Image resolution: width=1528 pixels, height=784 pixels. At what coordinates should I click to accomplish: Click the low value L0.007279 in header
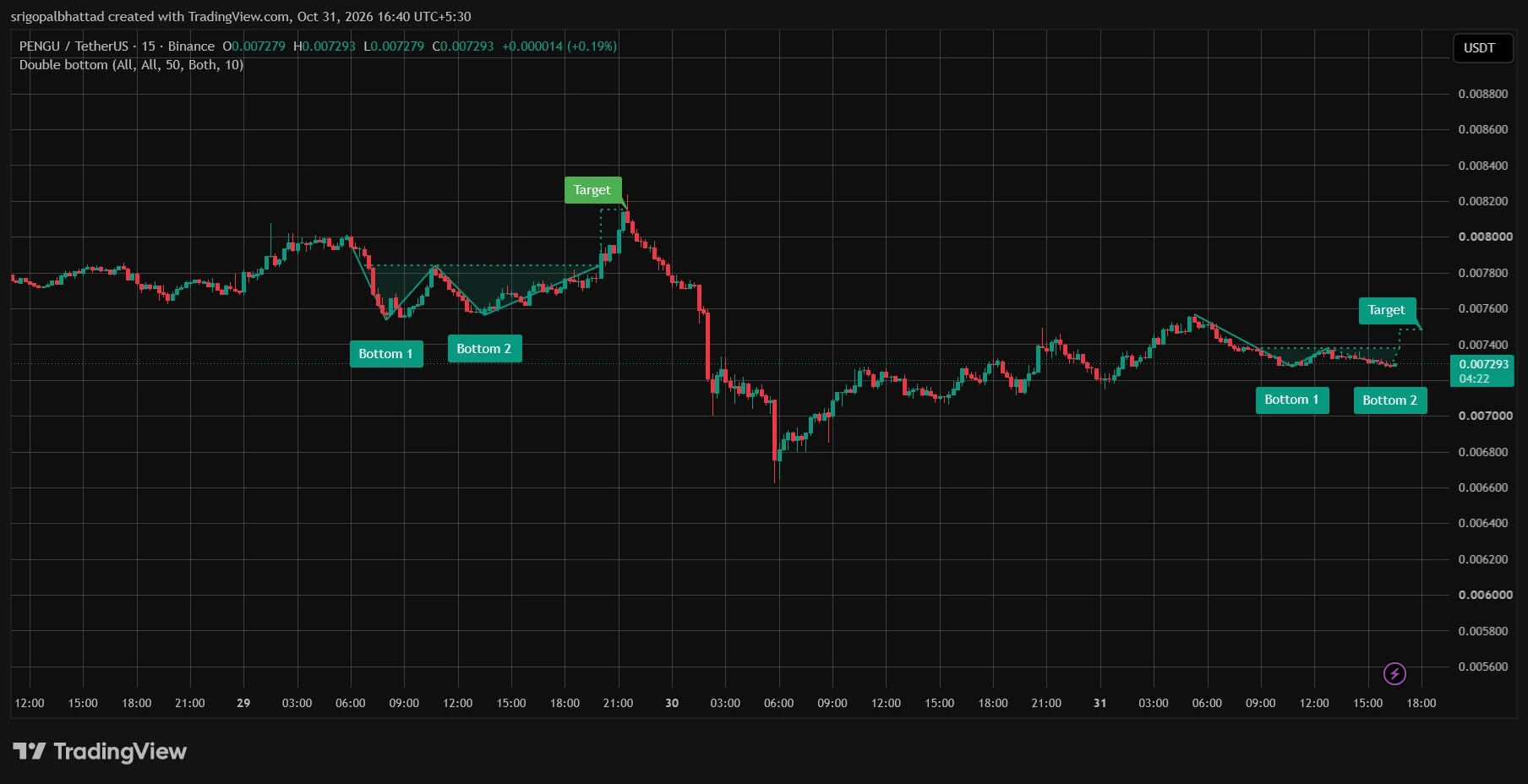pos(394,46)
